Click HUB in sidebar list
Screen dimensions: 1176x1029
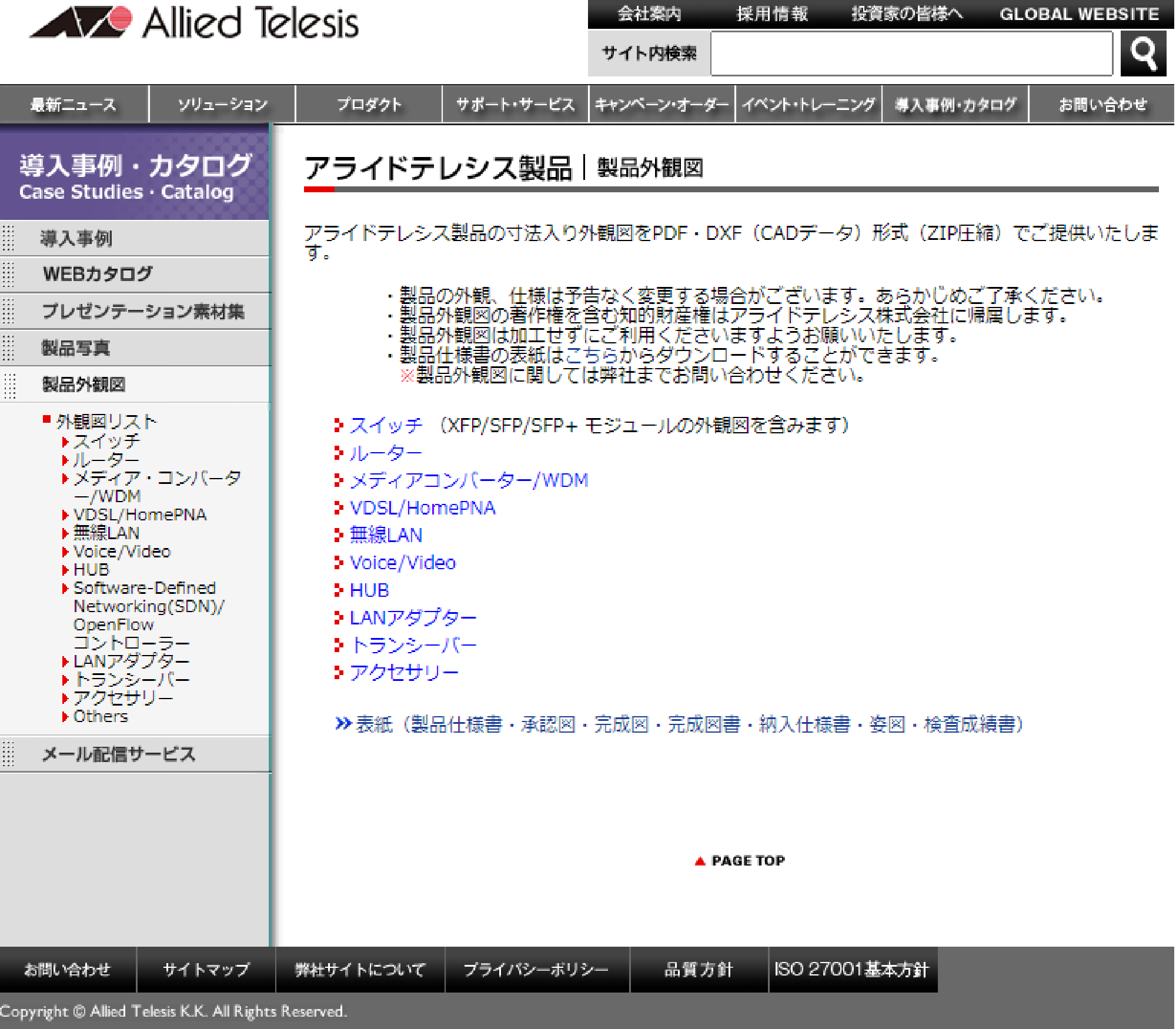click(91, 569)
